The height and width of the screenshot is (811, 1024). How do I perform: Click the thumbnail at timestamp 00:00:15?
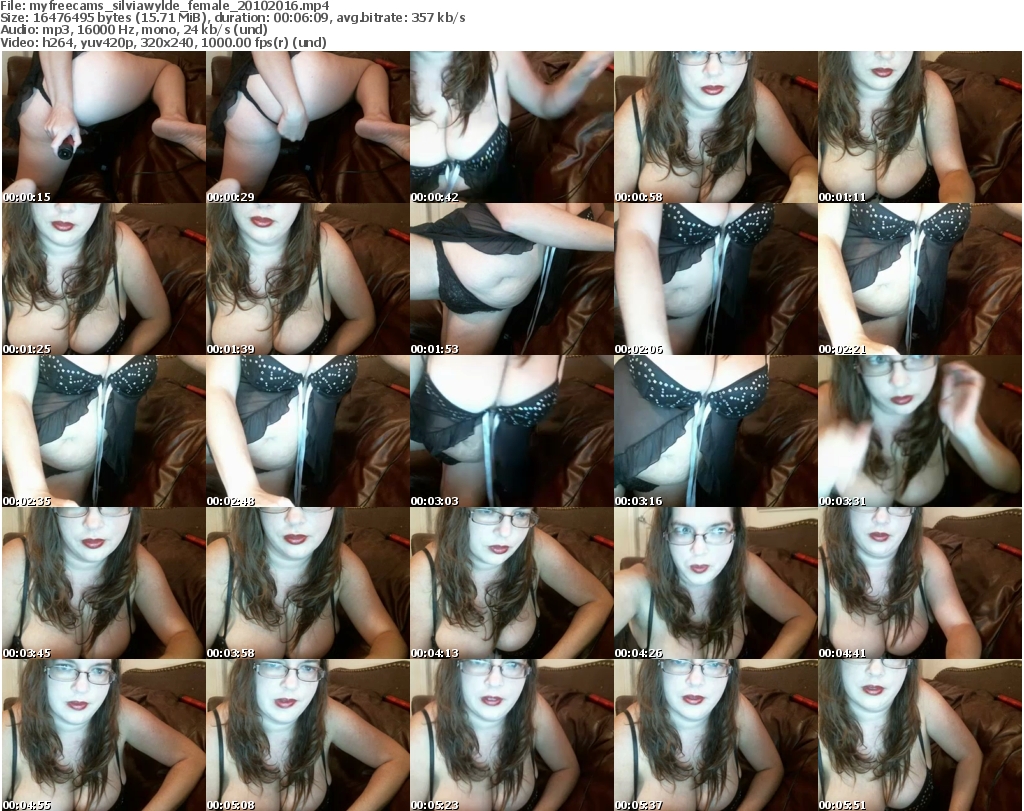click(104, 127)
